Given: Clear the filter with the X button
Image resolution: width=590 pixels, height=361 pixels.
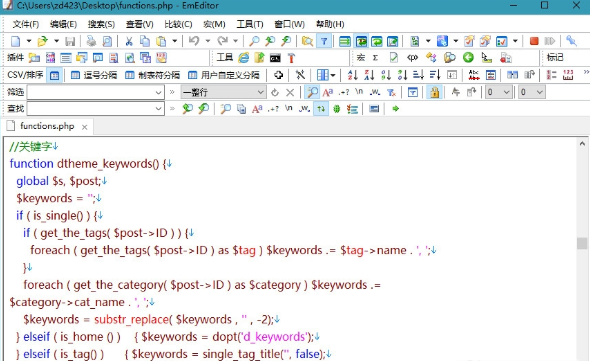Looking at the screenshot, I should (290, 92).
